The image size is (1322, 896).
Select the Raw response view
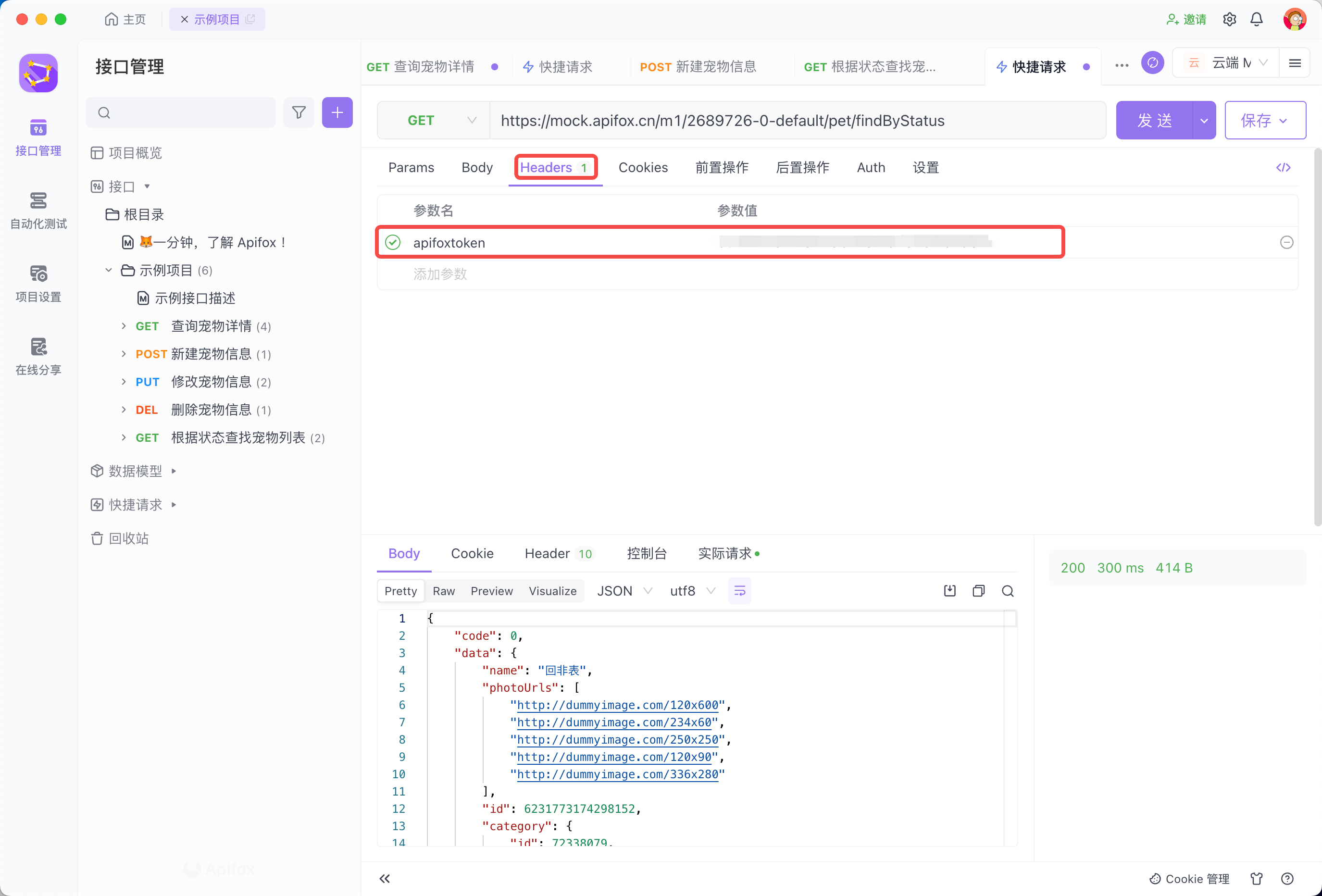point(443,590)
